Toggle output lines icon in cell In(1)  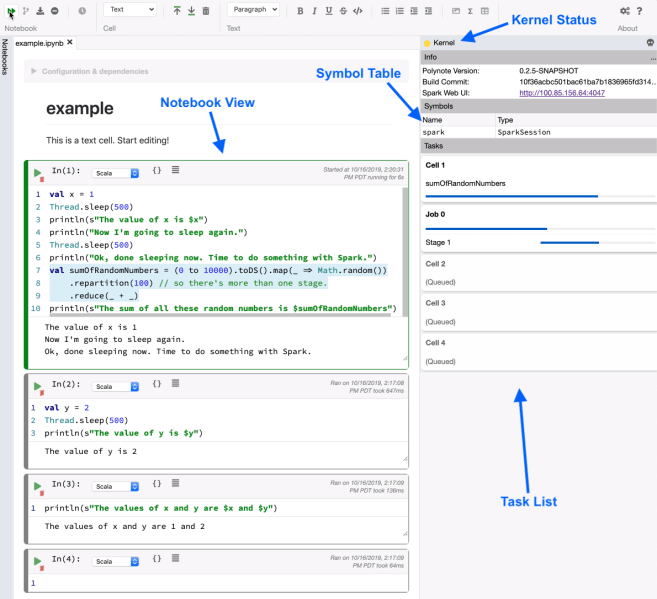tap(176, 170)
